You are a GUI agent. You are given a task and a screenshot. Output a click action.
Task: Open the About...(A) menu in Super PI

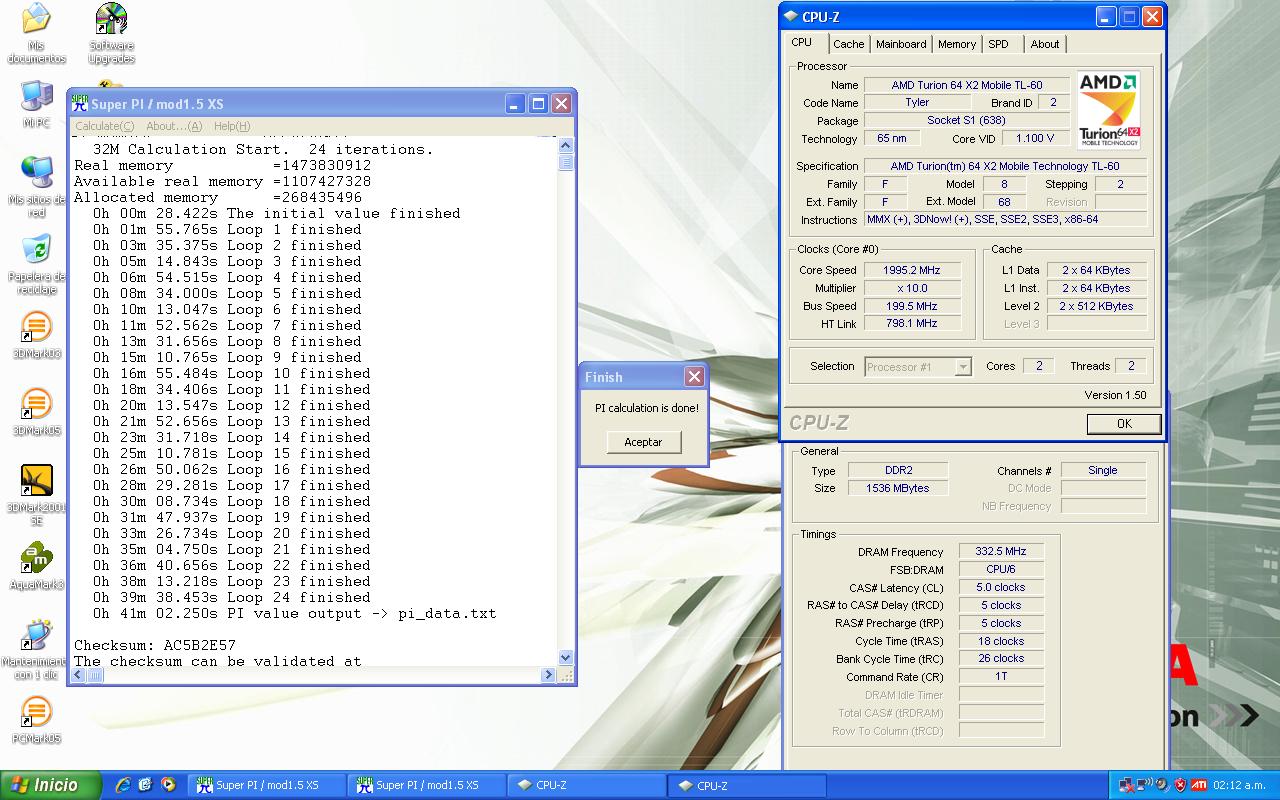click(x=174, y=126)
